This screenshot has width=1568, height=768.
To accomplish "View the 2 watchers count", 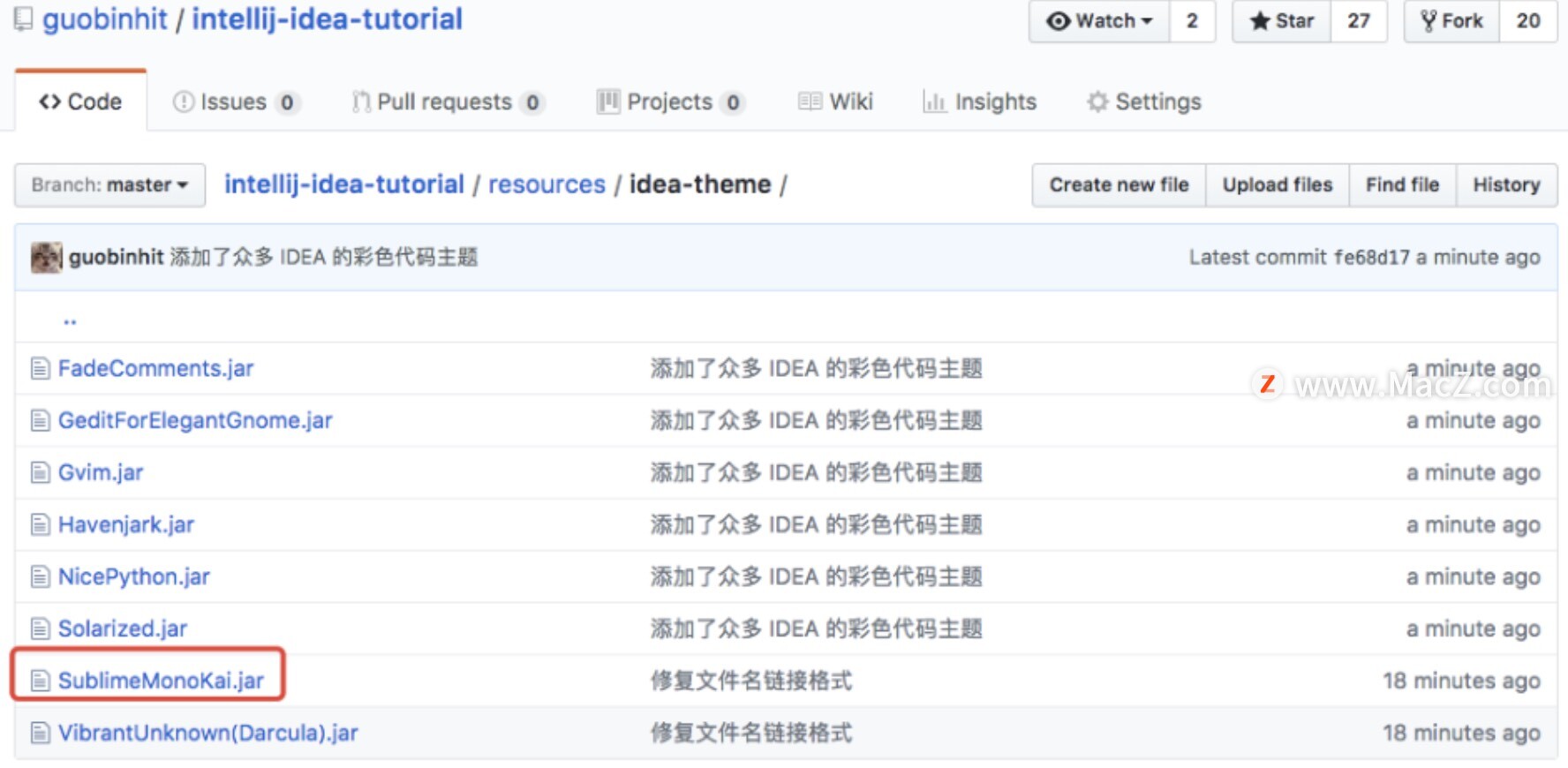I will coord(1192,21).
